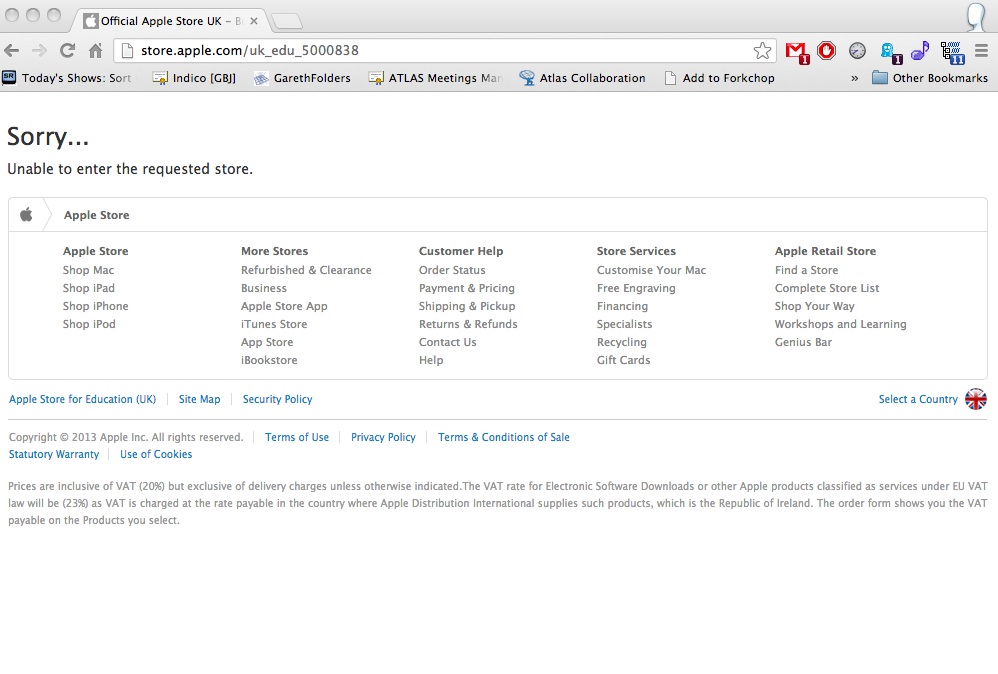Open Complete Store List link
This screenshot has width=998, height=674.
(826, 288)
